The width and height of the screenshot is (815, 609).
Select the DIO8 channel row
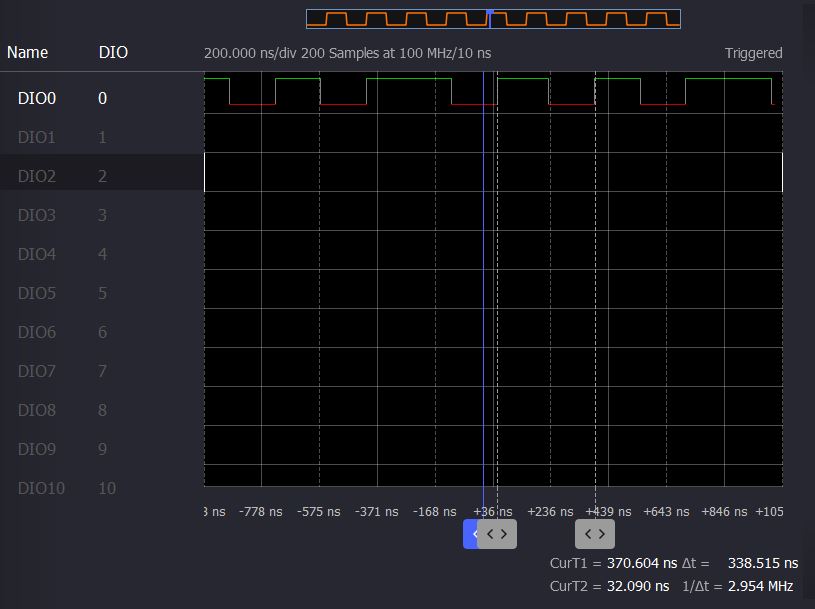(102, 410)
